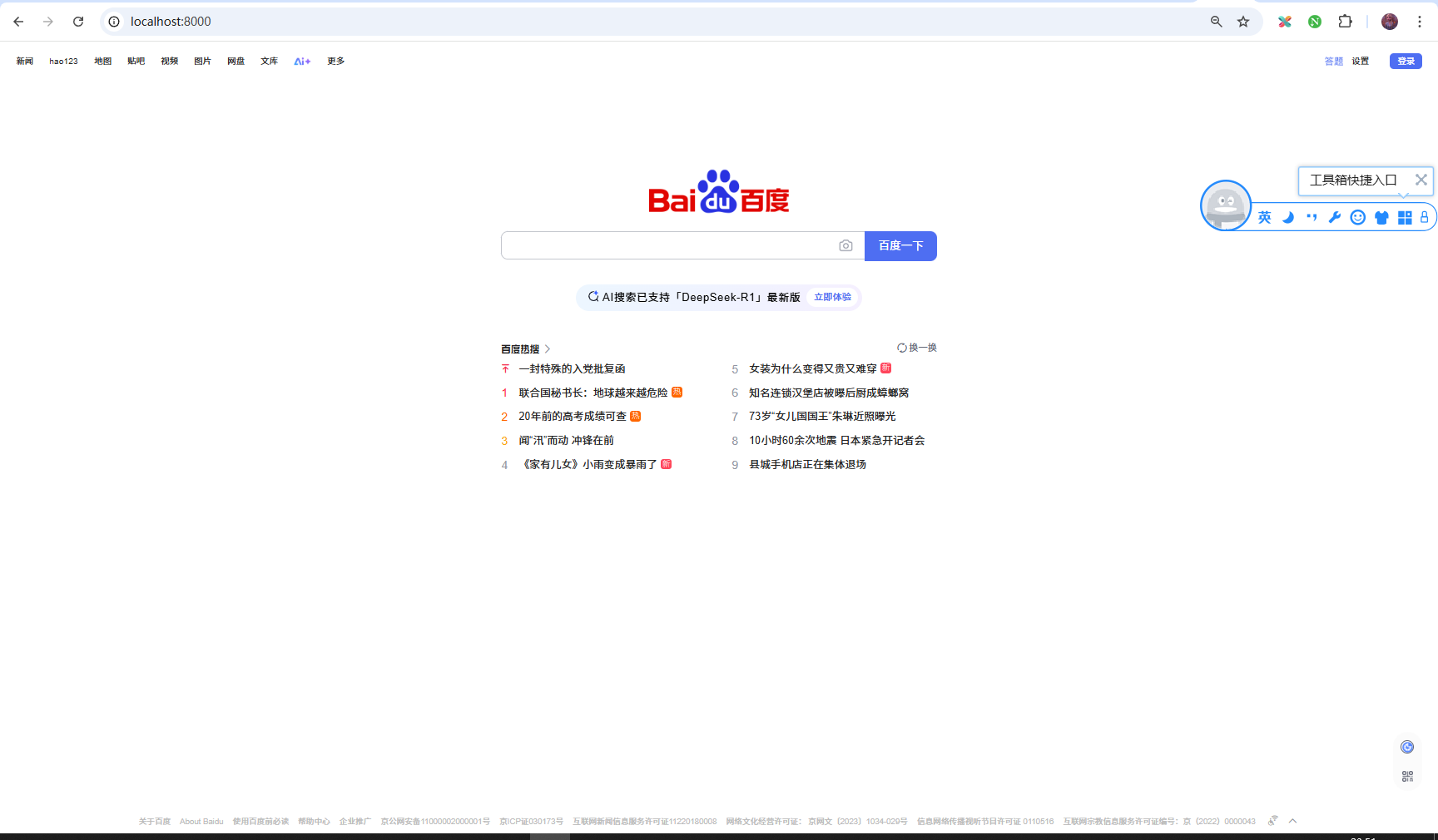Open hot topic 73岁"女儿国国王"朱琳近照曝光
The image size is (1438, 840).
pos(822,416)
